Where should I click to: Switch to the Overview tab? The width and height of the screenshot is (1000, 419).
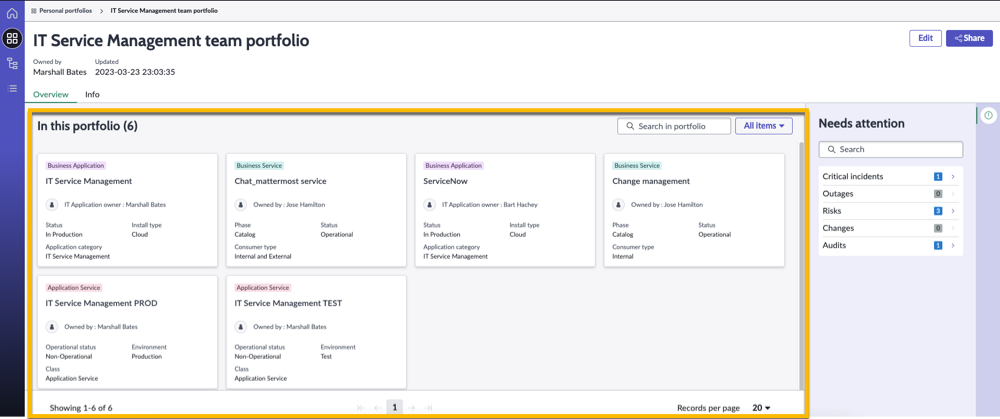pos(50,94)
